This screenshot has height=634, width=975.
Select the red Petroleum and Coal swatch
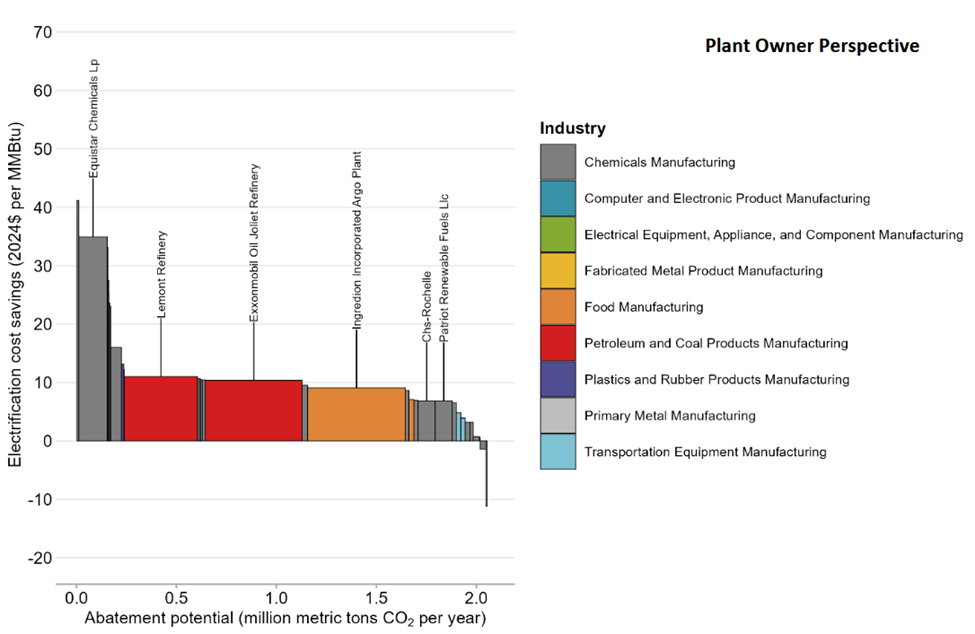pyautogui.click(x=557, y=343)
